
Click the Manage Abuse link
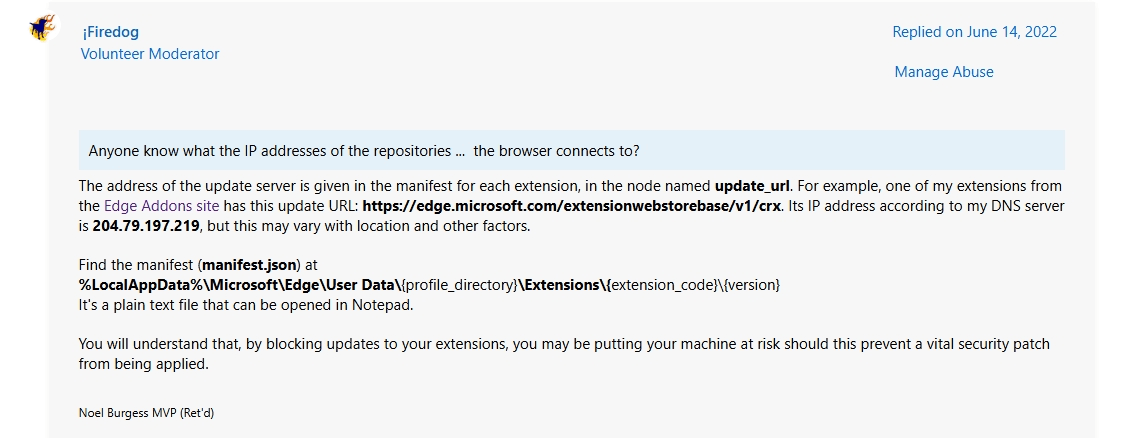pyautogui.click(x=944, y=72)
